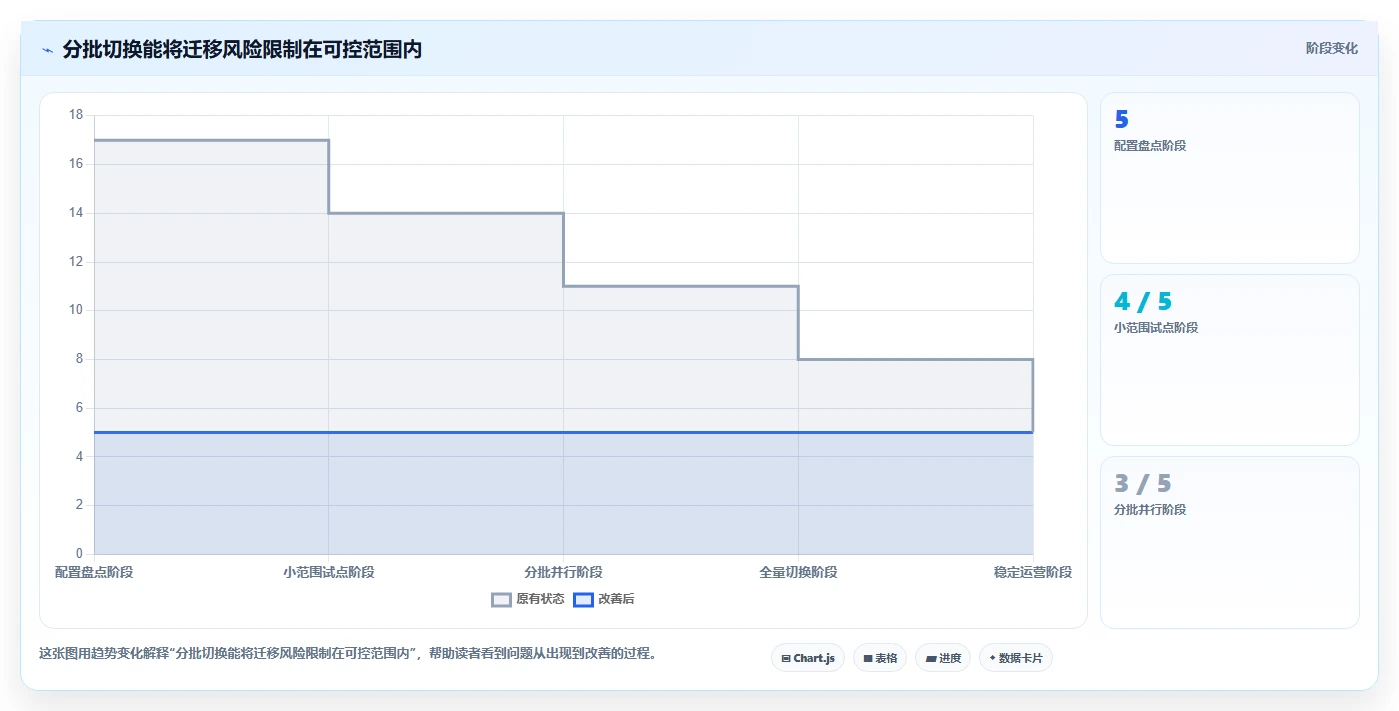Click the 数据卡片 tag chip
Screen dimensions: 1399x711
(1016, 658)
